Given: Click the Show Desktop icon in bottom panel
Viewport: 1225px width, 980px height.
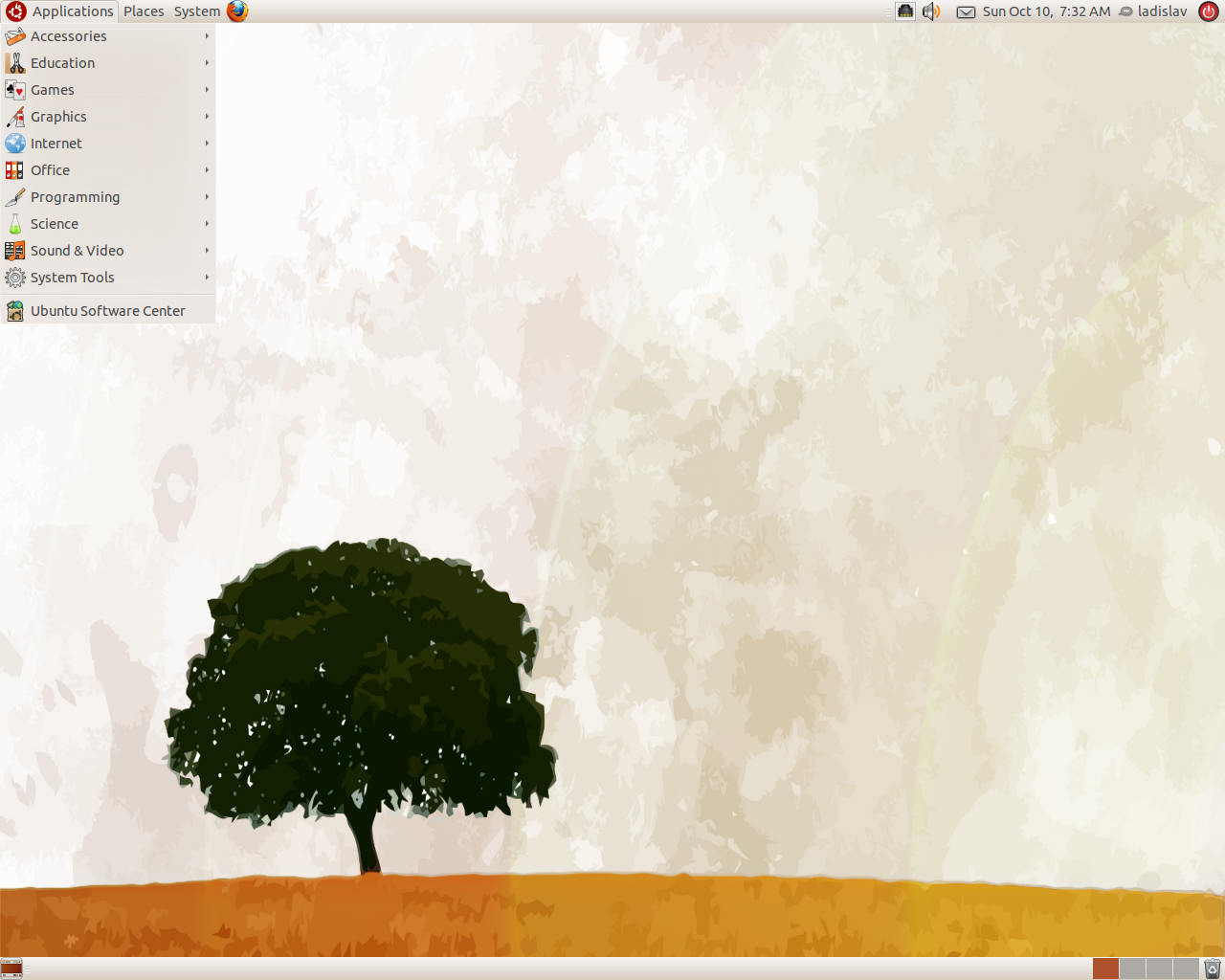Looking at the screenshot, I should [11, 969].
